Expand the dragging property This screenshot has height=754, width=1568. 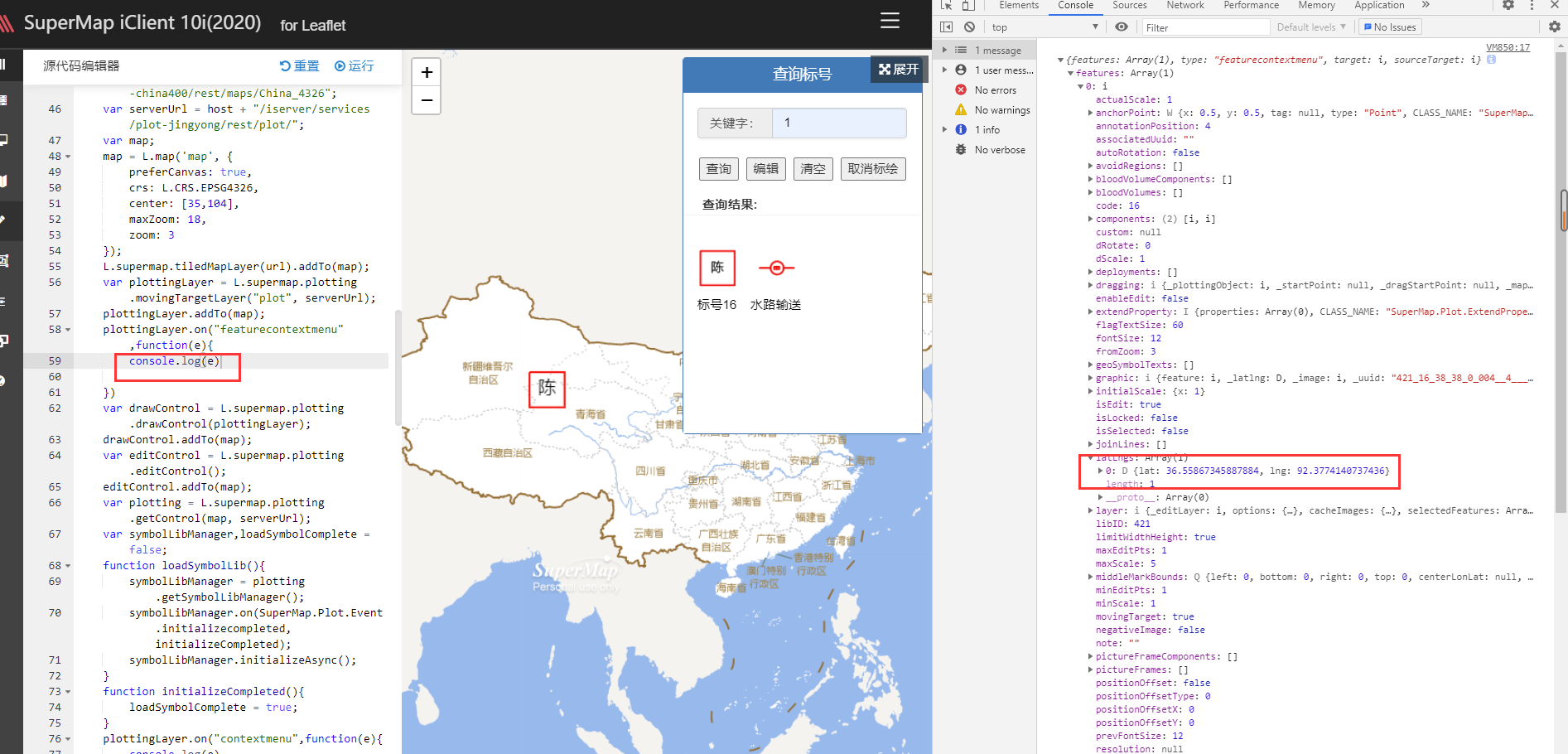1090,285
